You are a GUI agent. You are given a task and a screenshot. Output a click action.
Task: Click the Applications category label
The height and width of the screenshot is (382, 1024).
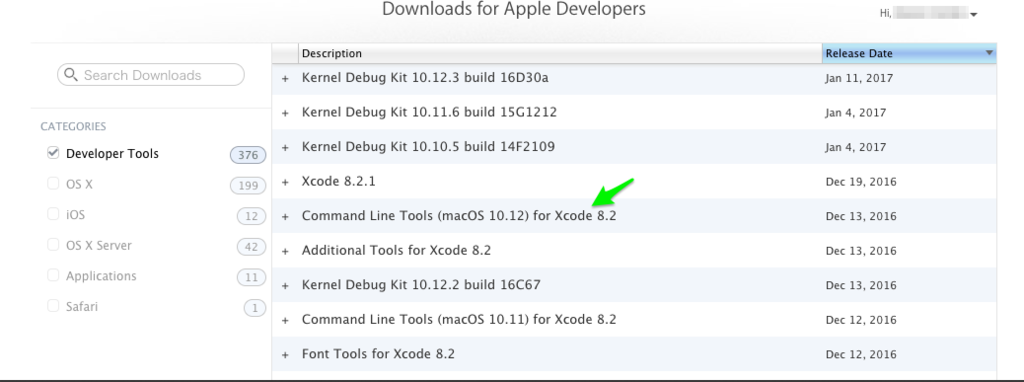tap(101, 276)
